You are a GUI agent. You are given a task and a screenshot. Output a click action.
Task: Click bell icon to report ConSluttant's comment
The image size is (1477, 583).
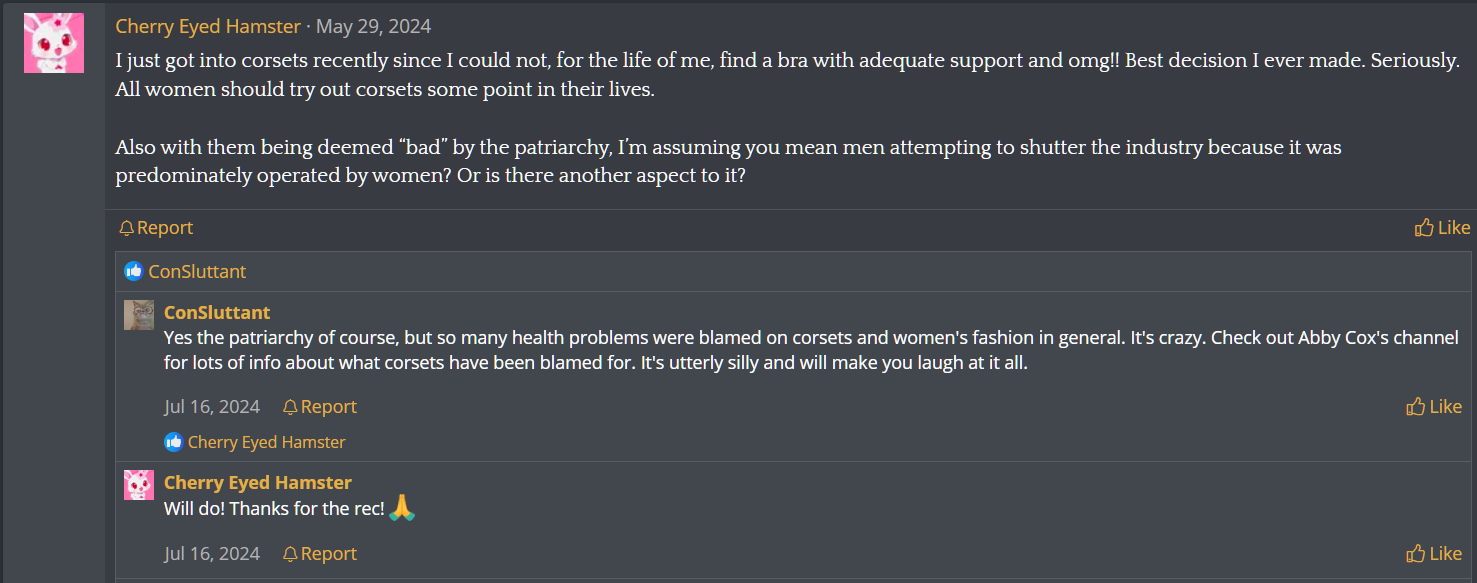coord(290,407)
